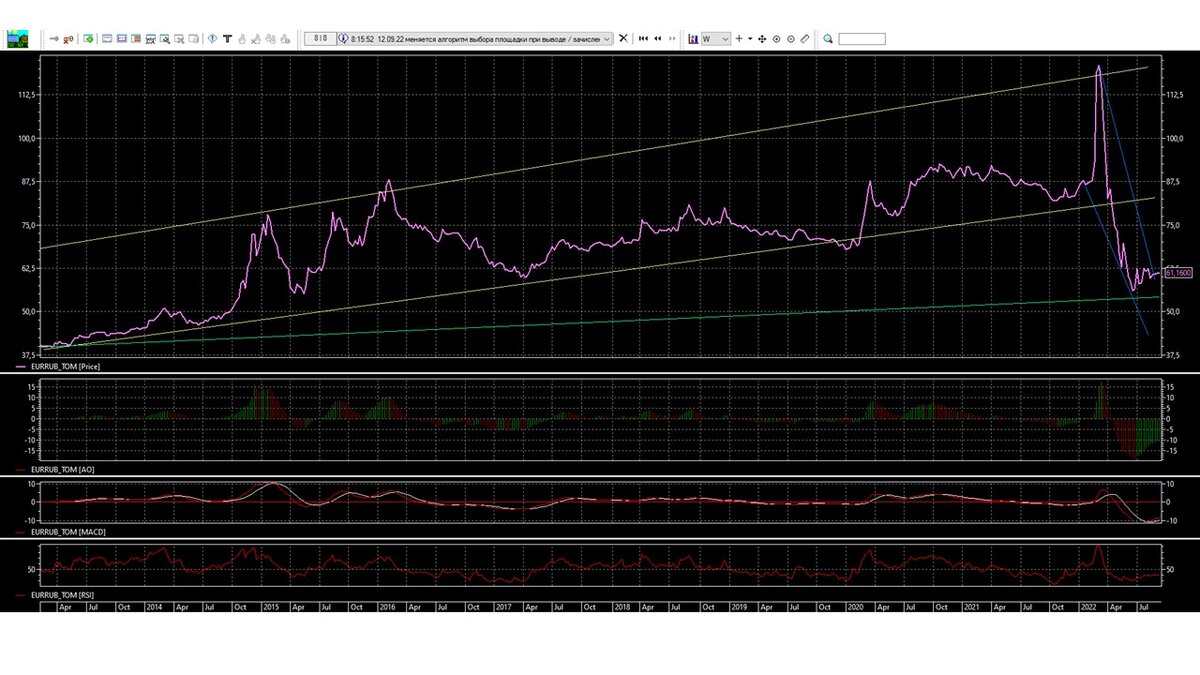Click the red X key disconnect icon
1200x675 pixels.
tap(68, 39)
